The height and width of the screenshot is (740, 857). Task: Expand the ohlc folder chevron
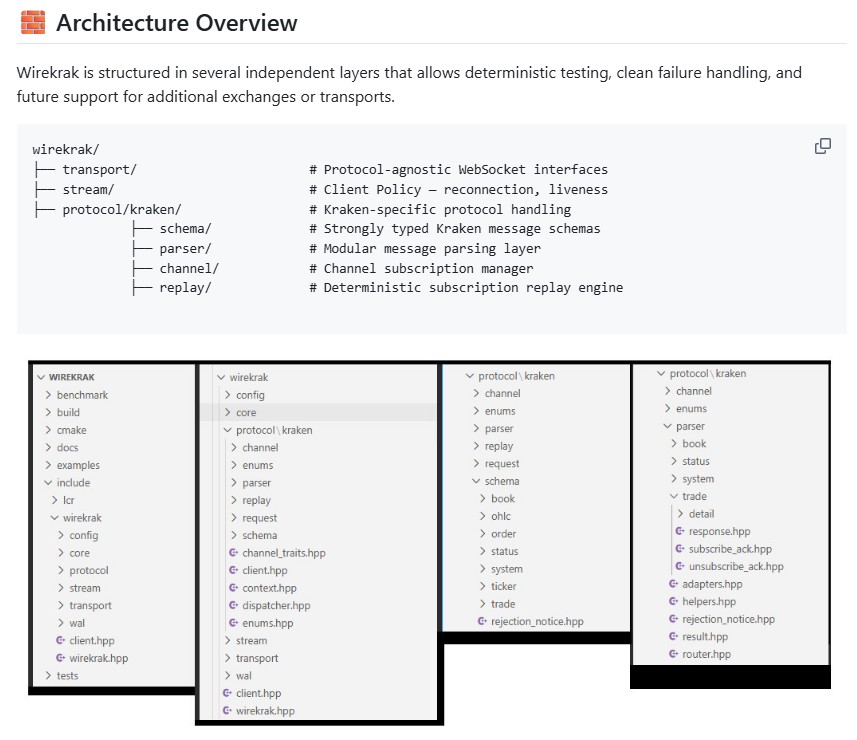point(483,516)
